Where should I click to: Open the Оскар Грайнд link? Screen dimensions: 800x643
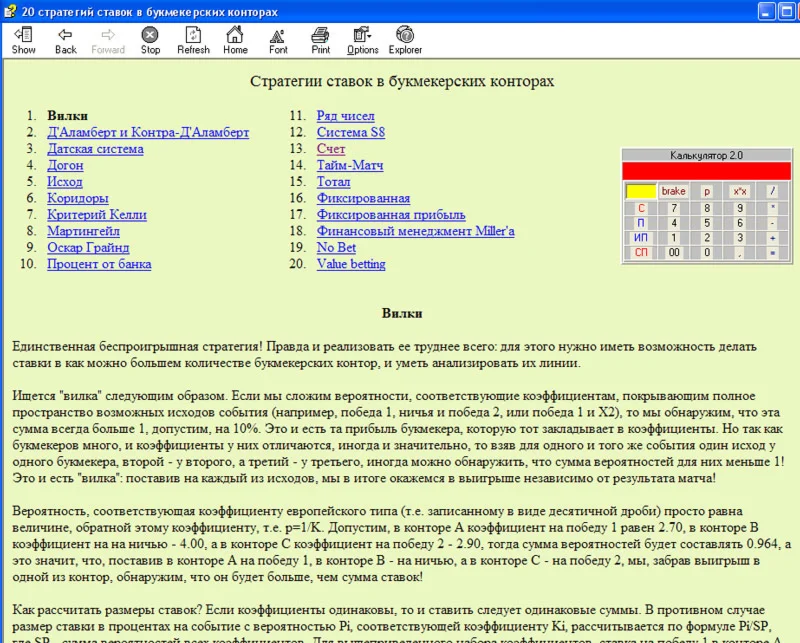click(88, 247)
